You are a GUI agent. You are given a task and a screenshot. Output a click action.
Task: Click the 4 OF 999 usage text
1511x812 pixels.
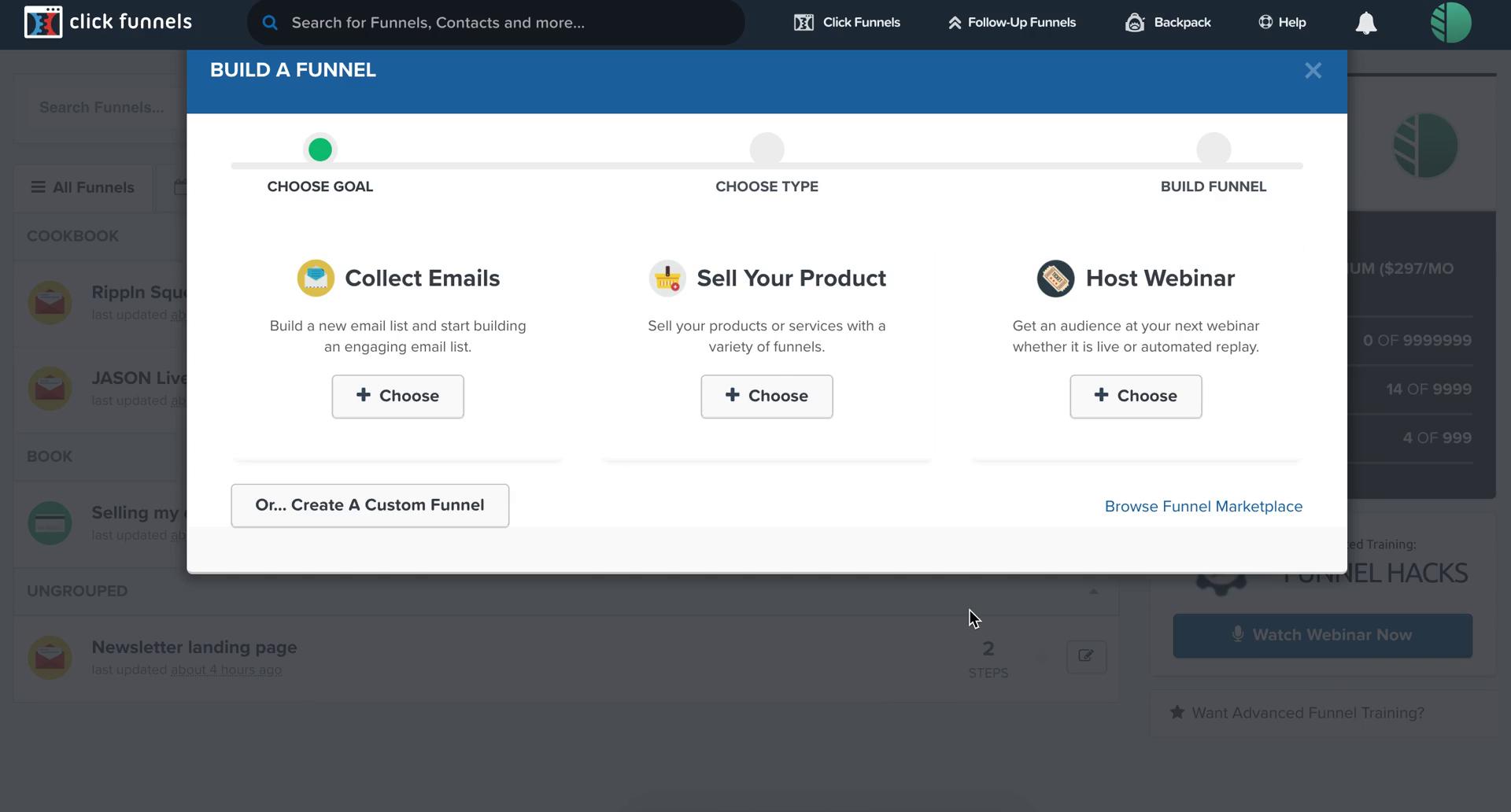[1437, 438]
